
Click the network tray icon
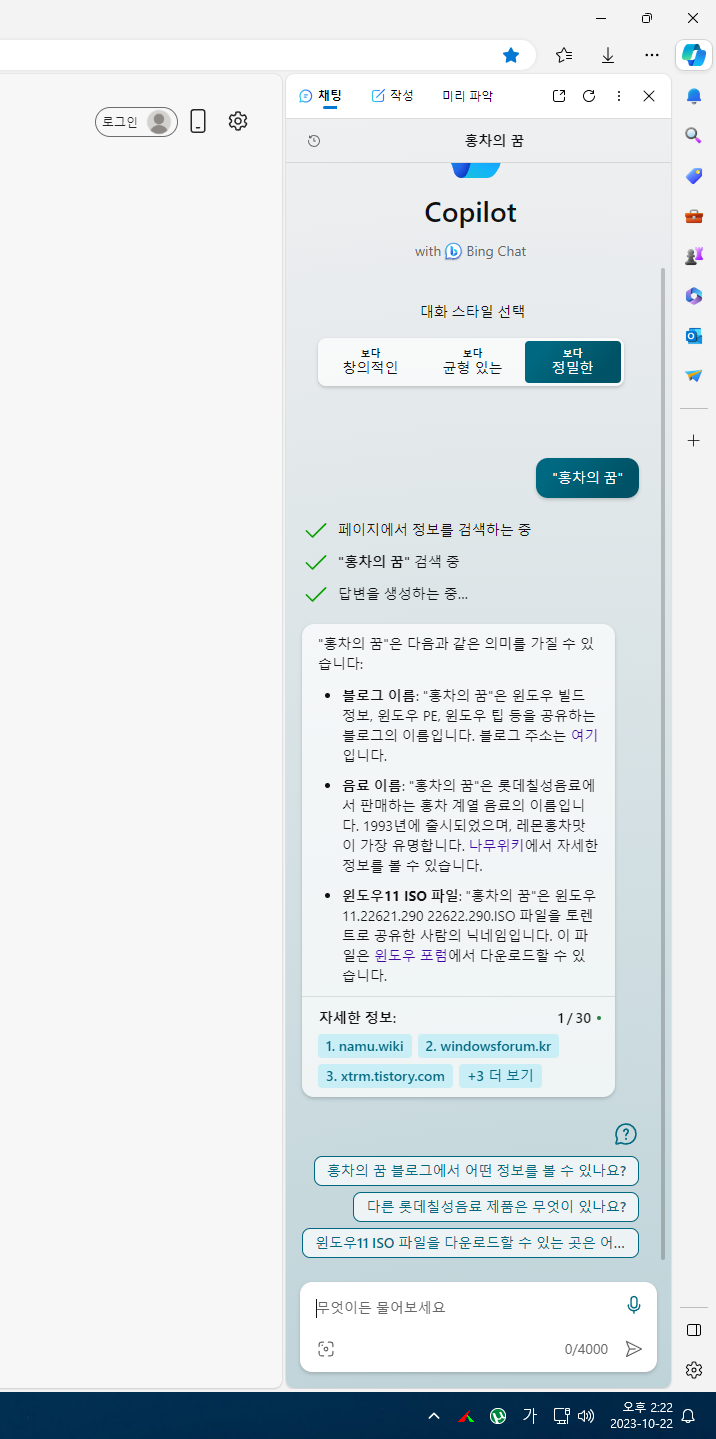(561, 1416)
